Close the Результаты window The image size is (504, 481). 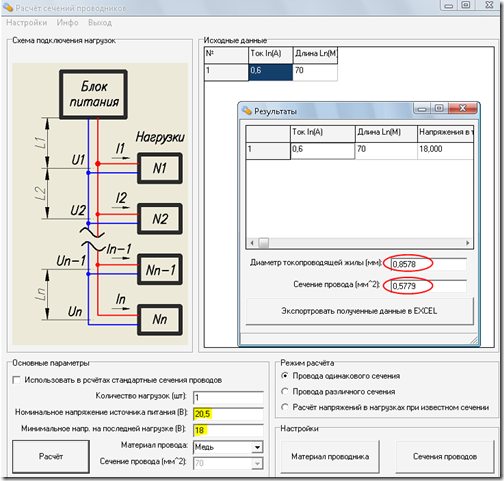click(x=463, y=108)
